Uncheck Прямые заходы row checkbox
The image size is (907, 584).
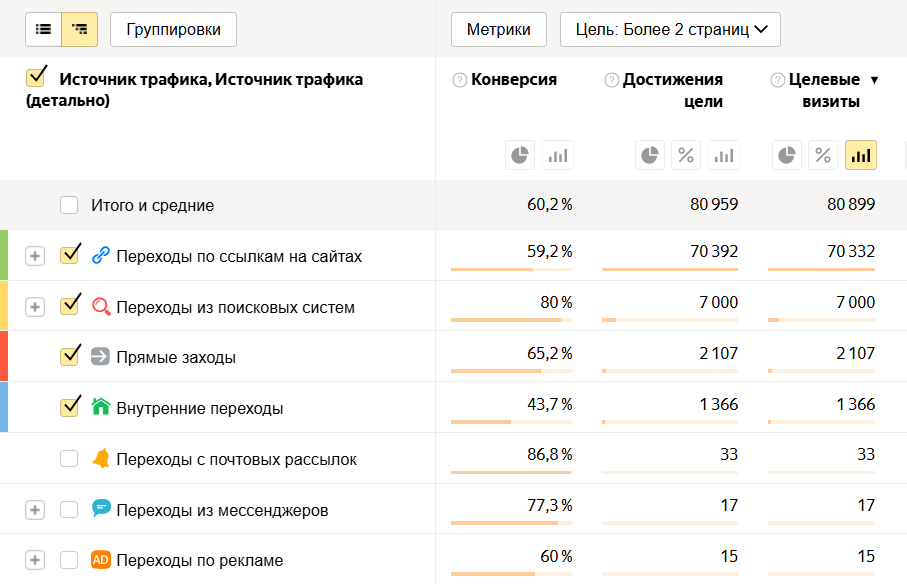coord(69,356)
